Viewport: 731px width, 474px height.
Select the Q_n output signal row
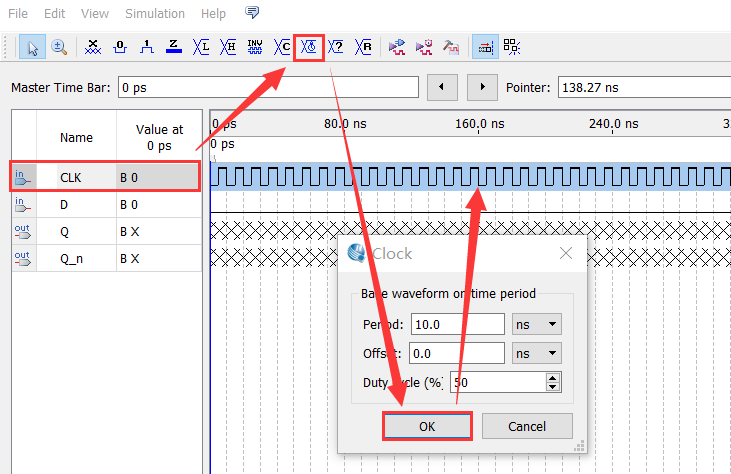[106, 258]
